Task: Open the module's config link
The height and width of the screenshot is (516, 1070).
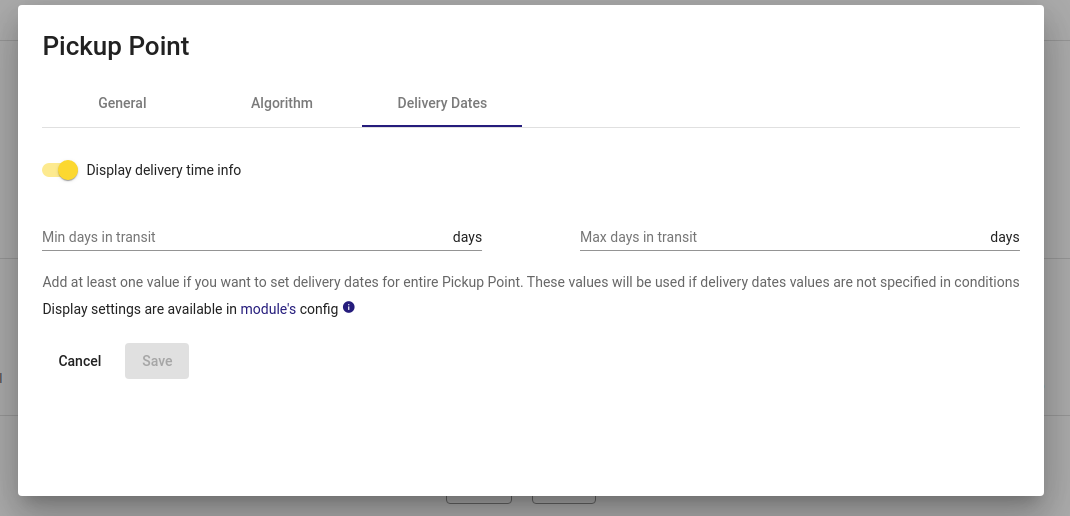Action: coord(268,309)
